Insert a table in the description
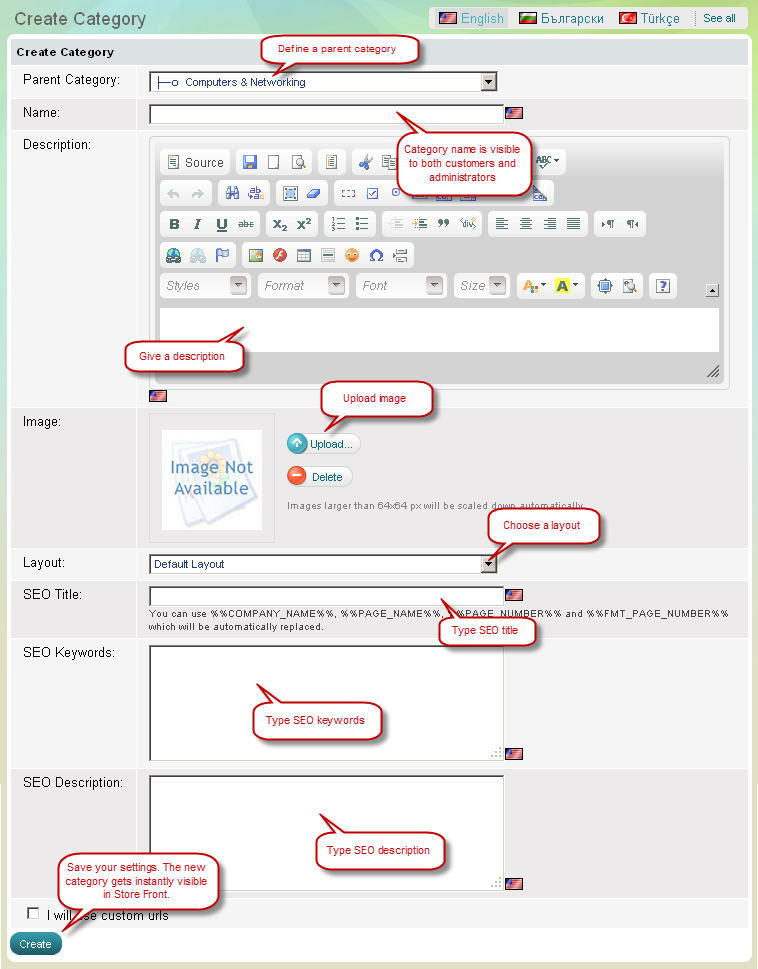 pyautogui.click(x=303, y=255)
